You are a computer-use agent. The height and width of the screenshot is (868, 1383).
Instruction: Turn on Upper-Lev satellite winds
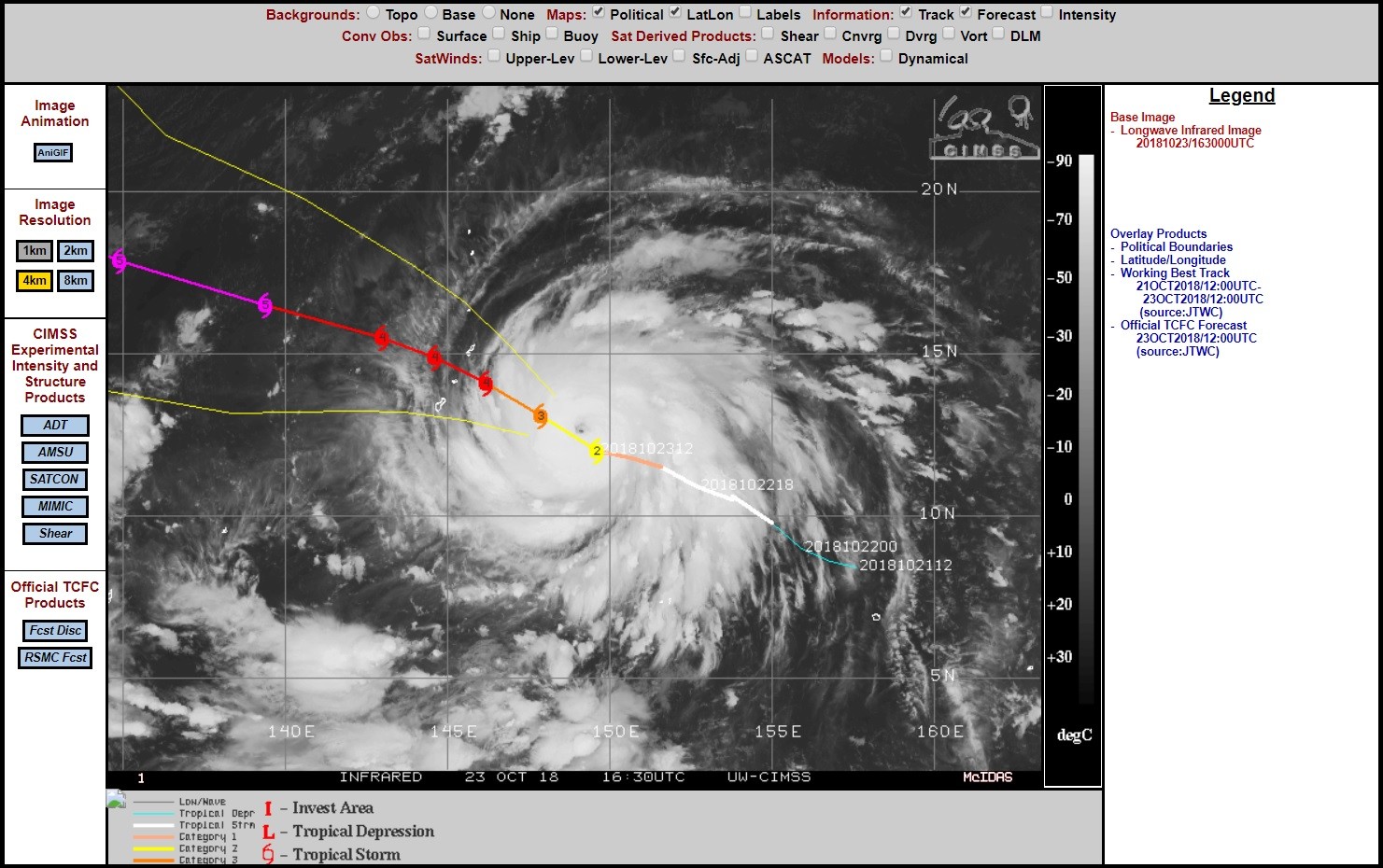point(493,57)
